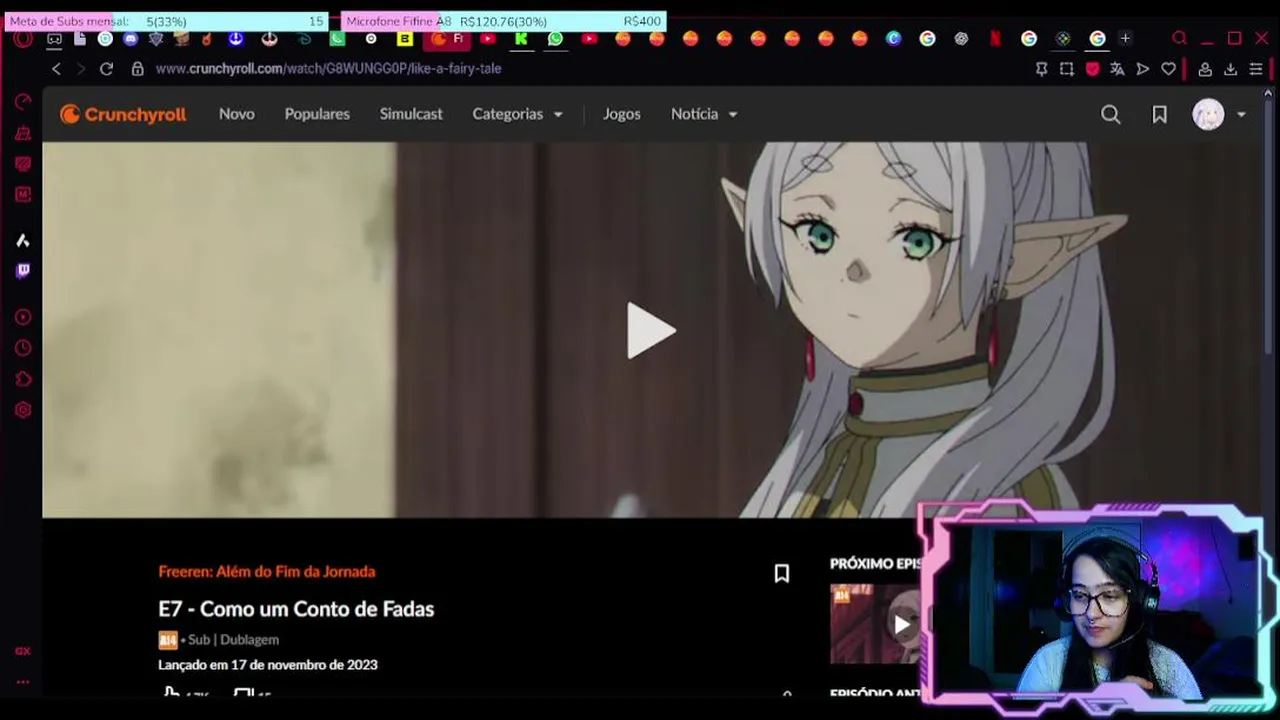Screen dimensions: 1280x720
Task: Open the GX Cleaner sidebar icon
Action: [23, 133]
